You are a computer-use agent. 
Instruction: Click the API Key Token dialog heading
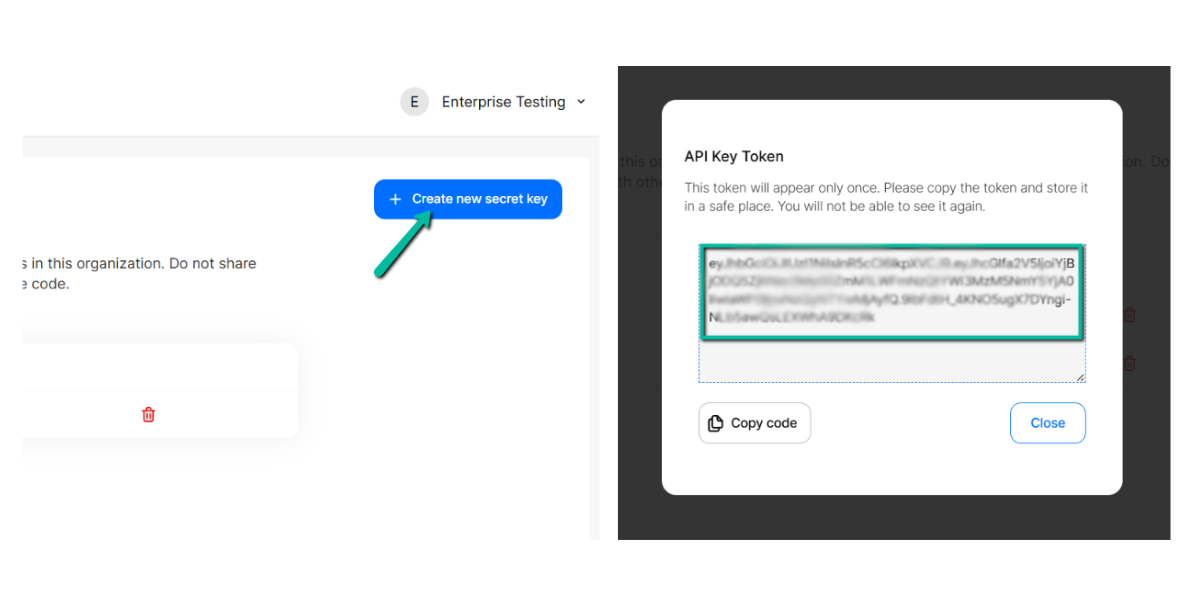coord(733,157)
